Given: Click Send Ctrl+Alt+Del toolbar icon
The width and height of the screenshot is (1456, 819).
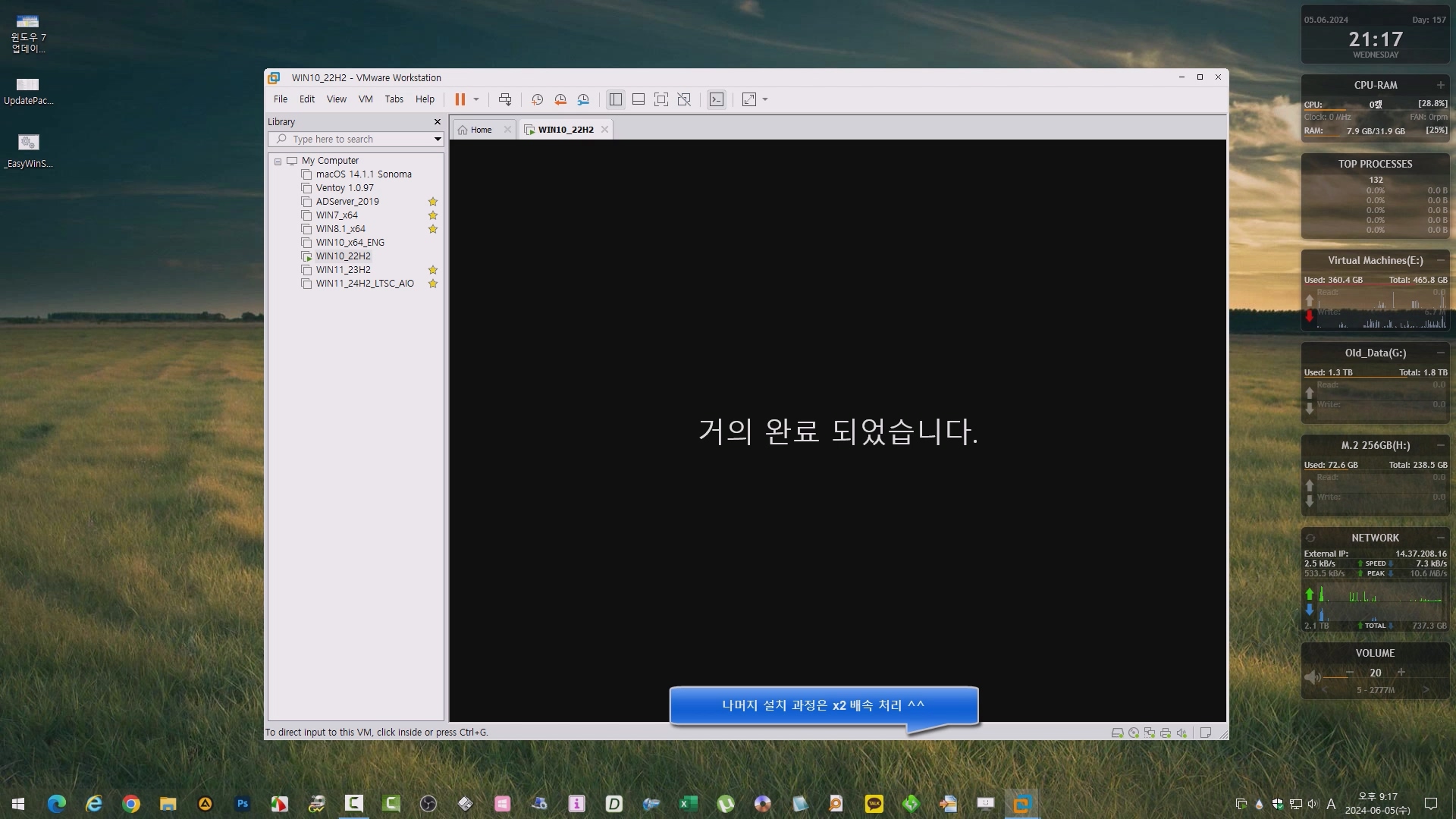Looking at the screenshot, I should [505, 99].
